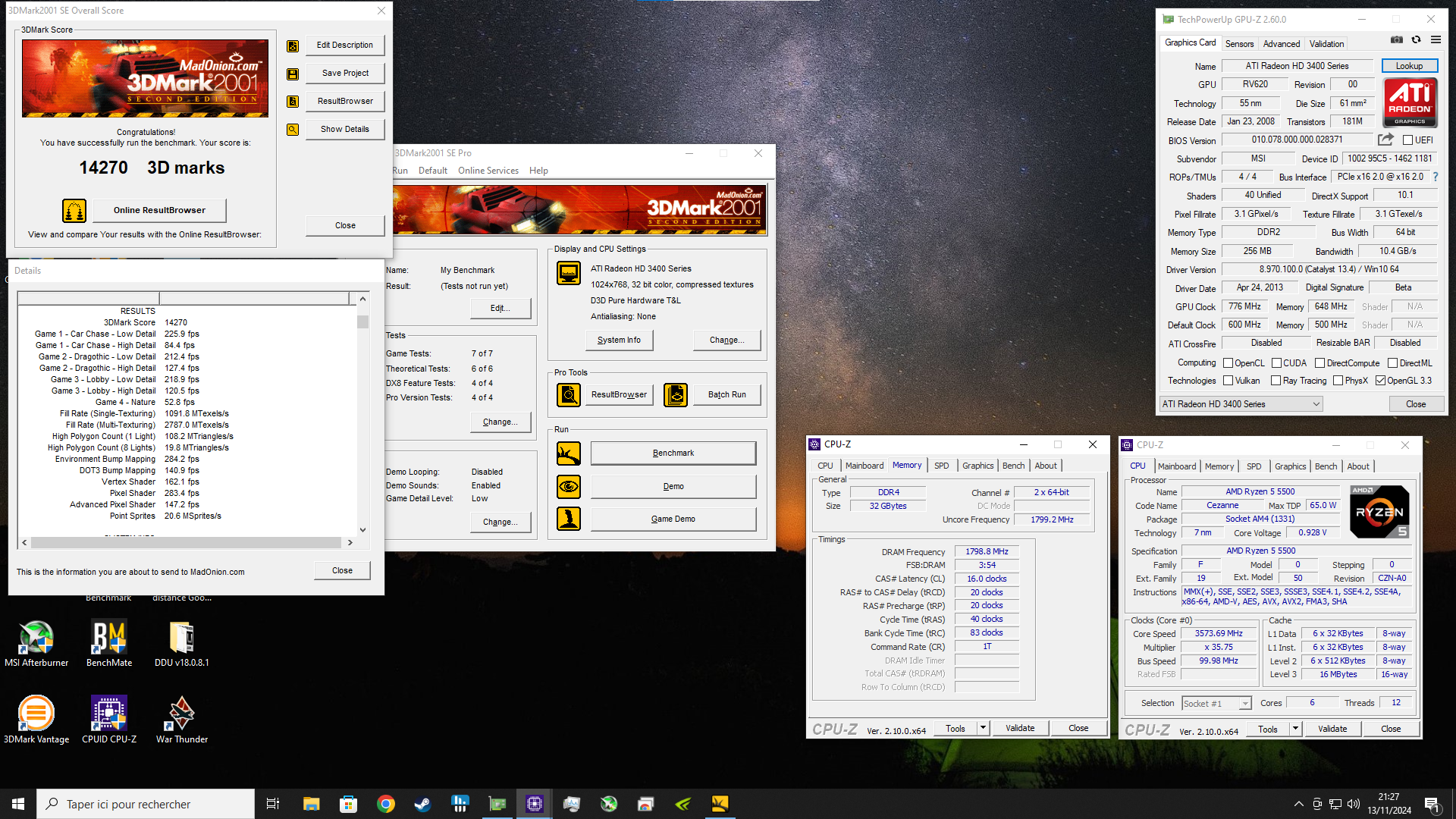1456x819 pixels.
Task: Toggle the Ray Tracing checkbox
Action: click(x=1276, y=381)
